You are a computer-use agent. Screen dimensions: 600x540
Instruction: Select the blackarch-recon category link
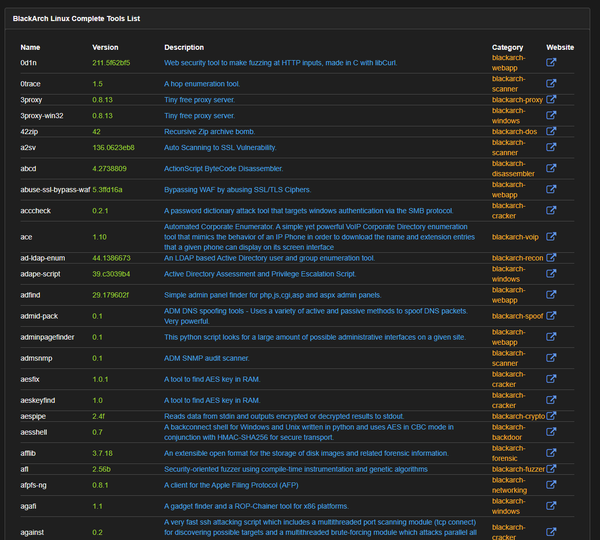pos(518,258)
